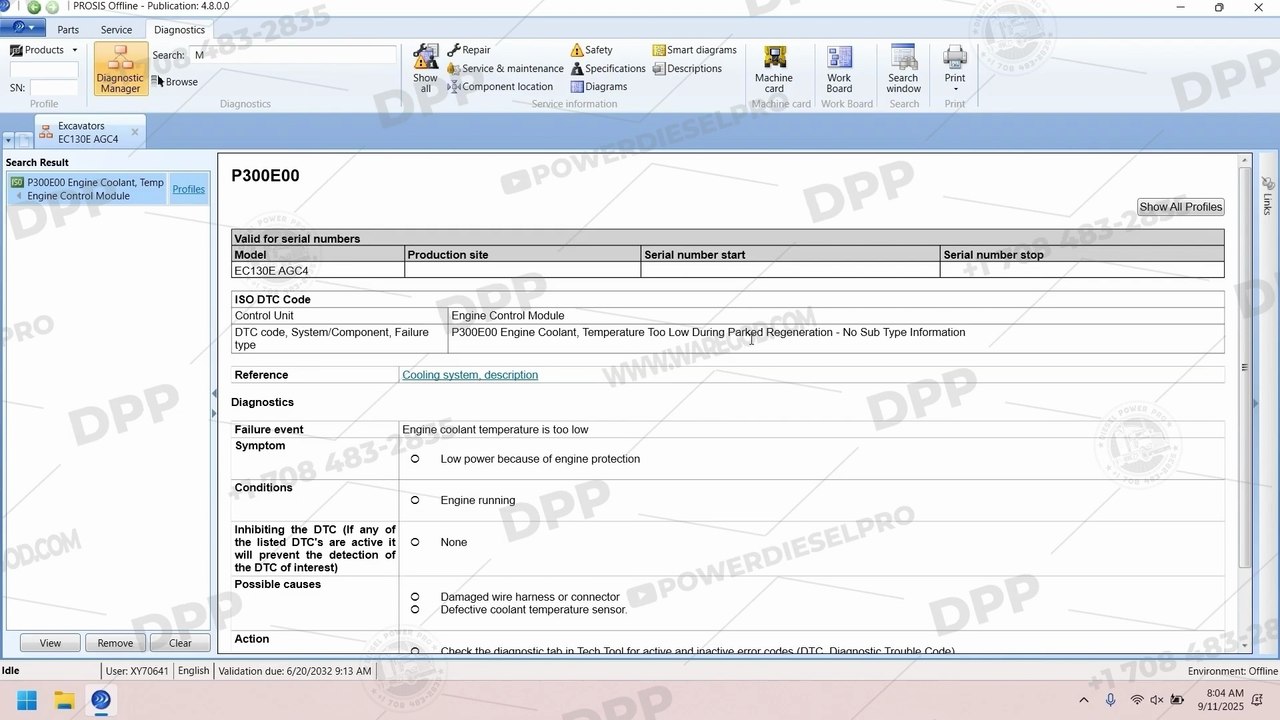Select the Excavators EC130E AGC4 tab

click(88, 132)
